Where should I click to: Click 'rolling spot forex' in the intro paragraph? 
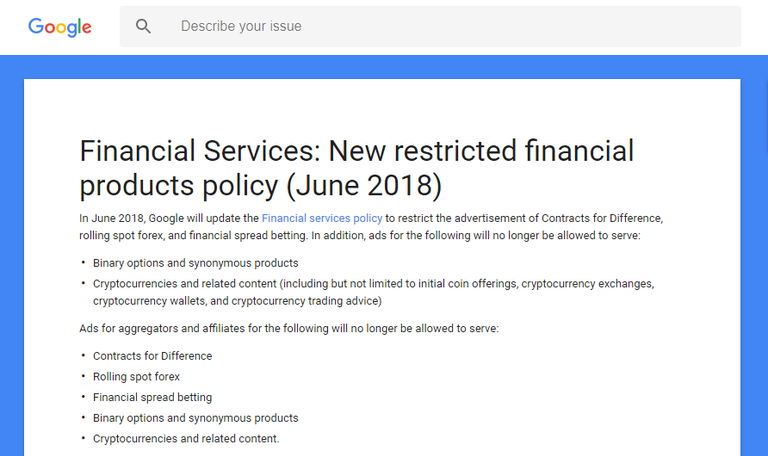tap(121, 236)
